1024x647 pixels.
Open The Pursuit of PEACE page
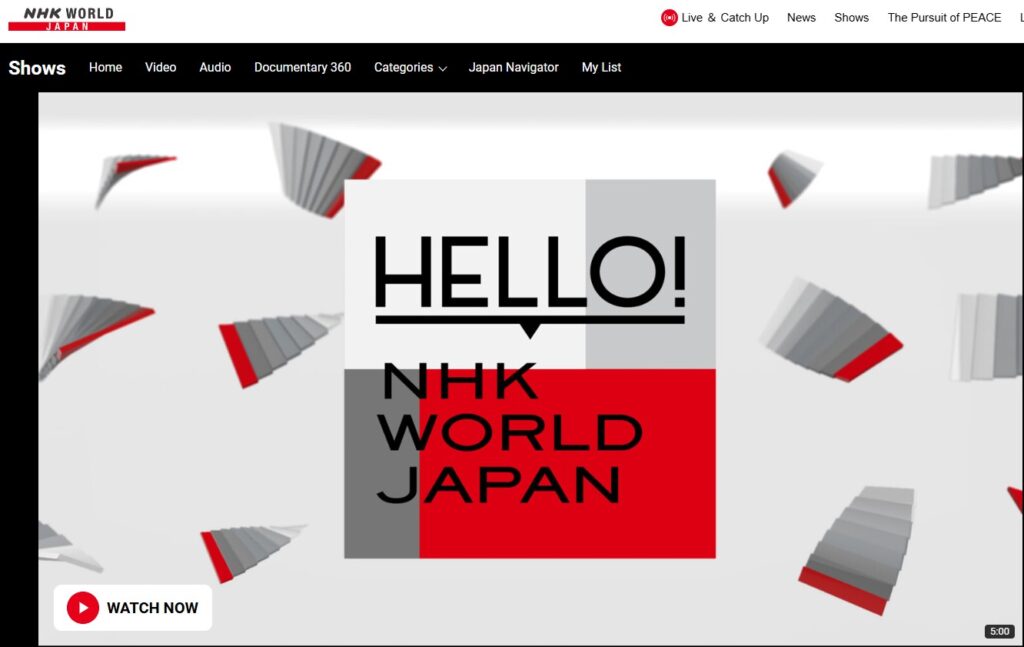(x=944, y=18)
